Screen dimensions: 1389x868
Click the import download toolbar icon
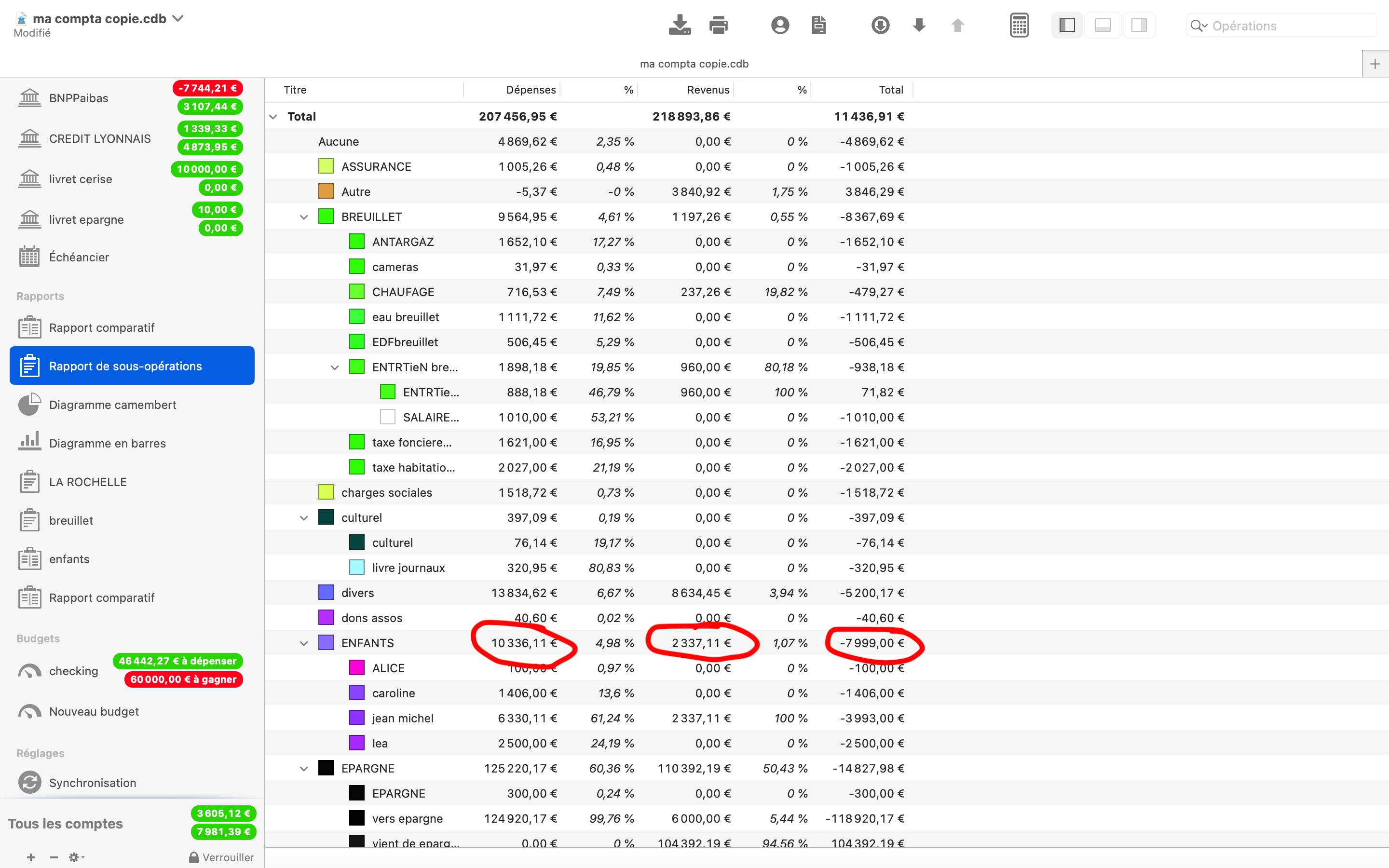click(680, 25)
